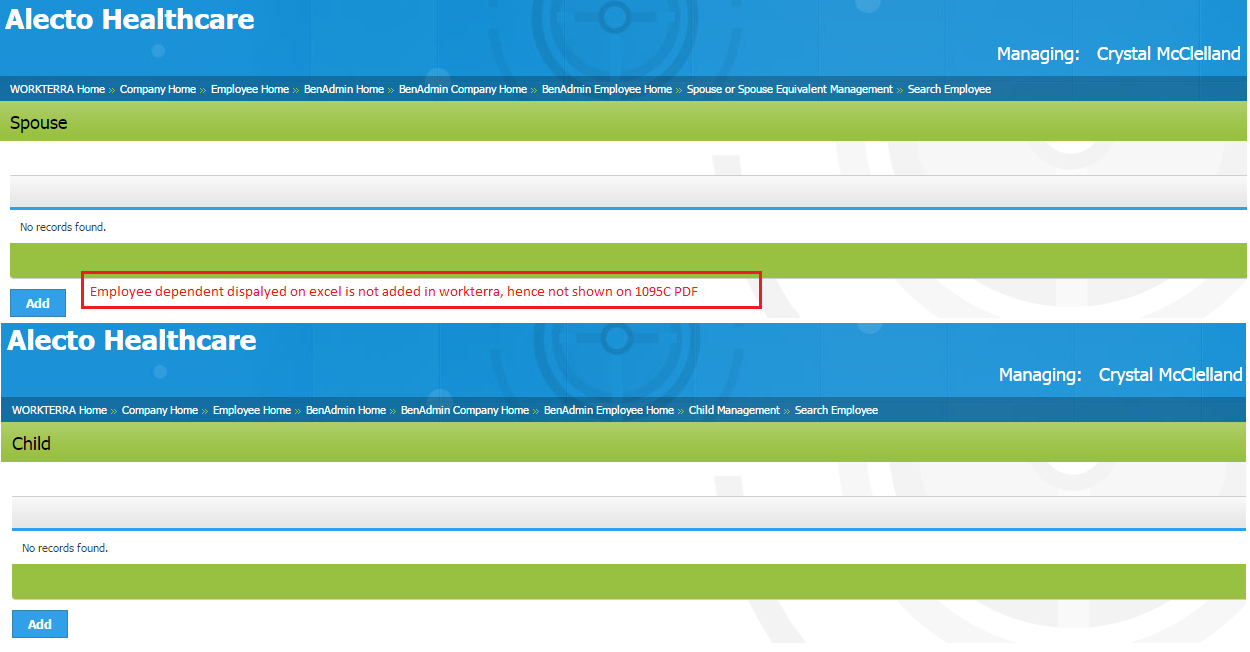The height and width of the screenshot is (652, 1250).
Task: Go to Company Home in the Child page breadcrumb
Action: [x=160, y=410]
